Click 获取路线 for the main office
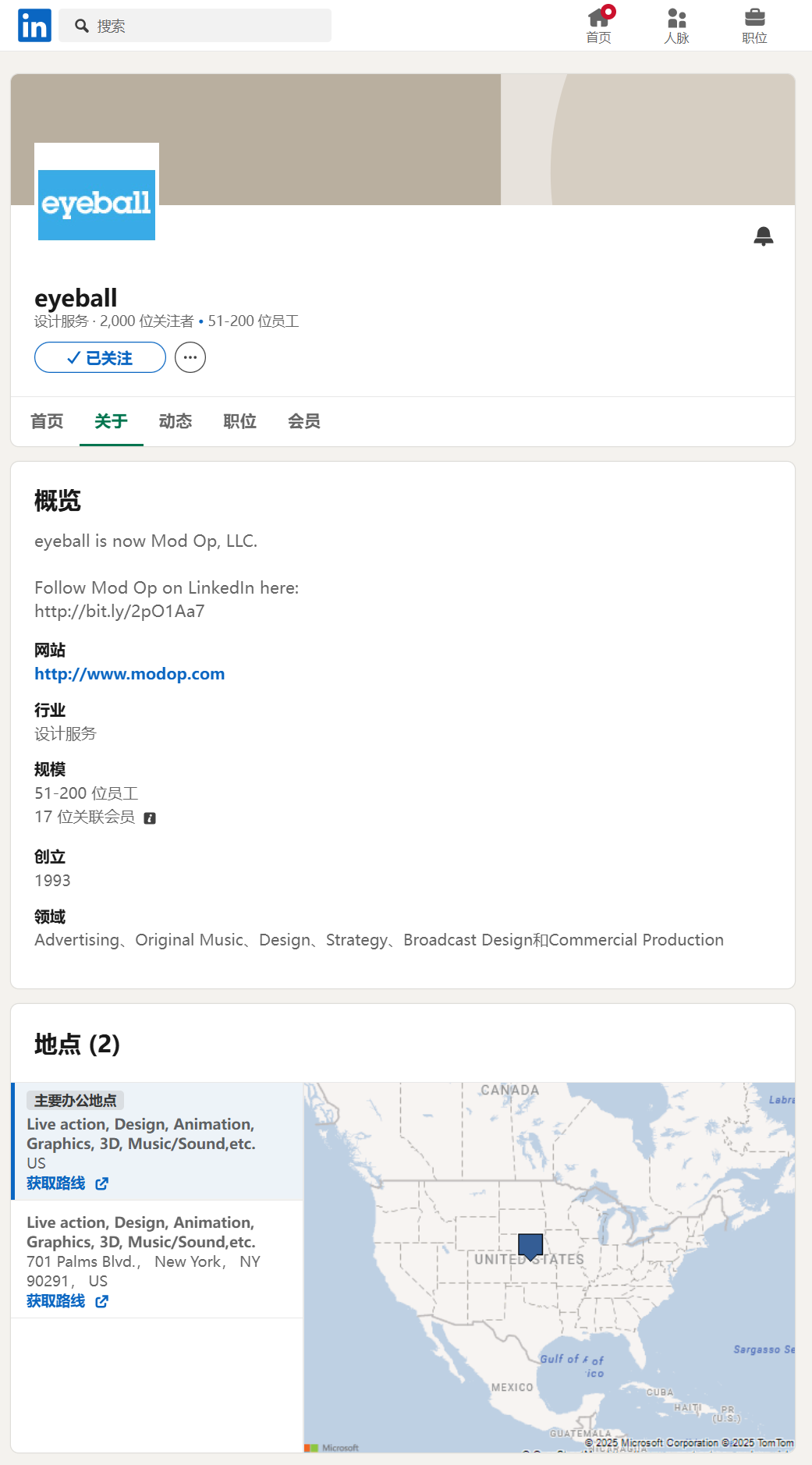 pos(56,1183)
